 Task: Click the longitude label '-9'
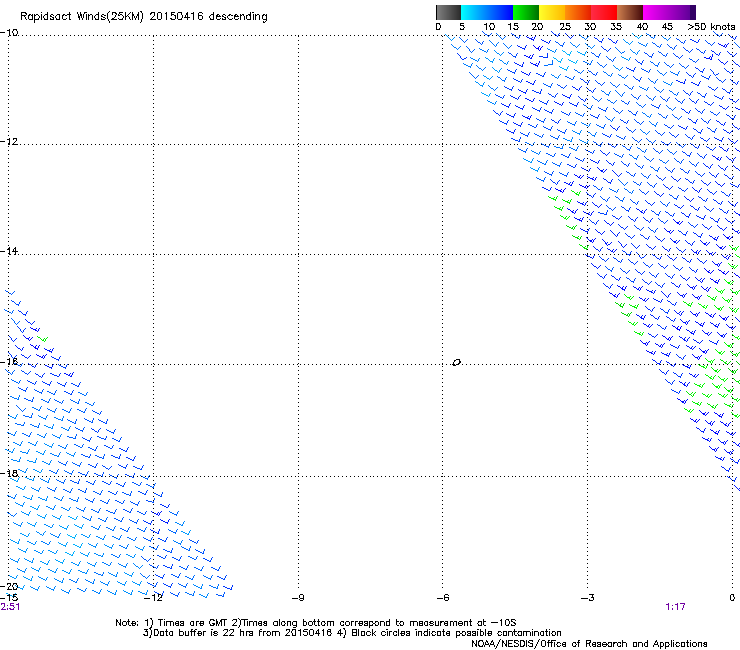click(x=298, y=598)
